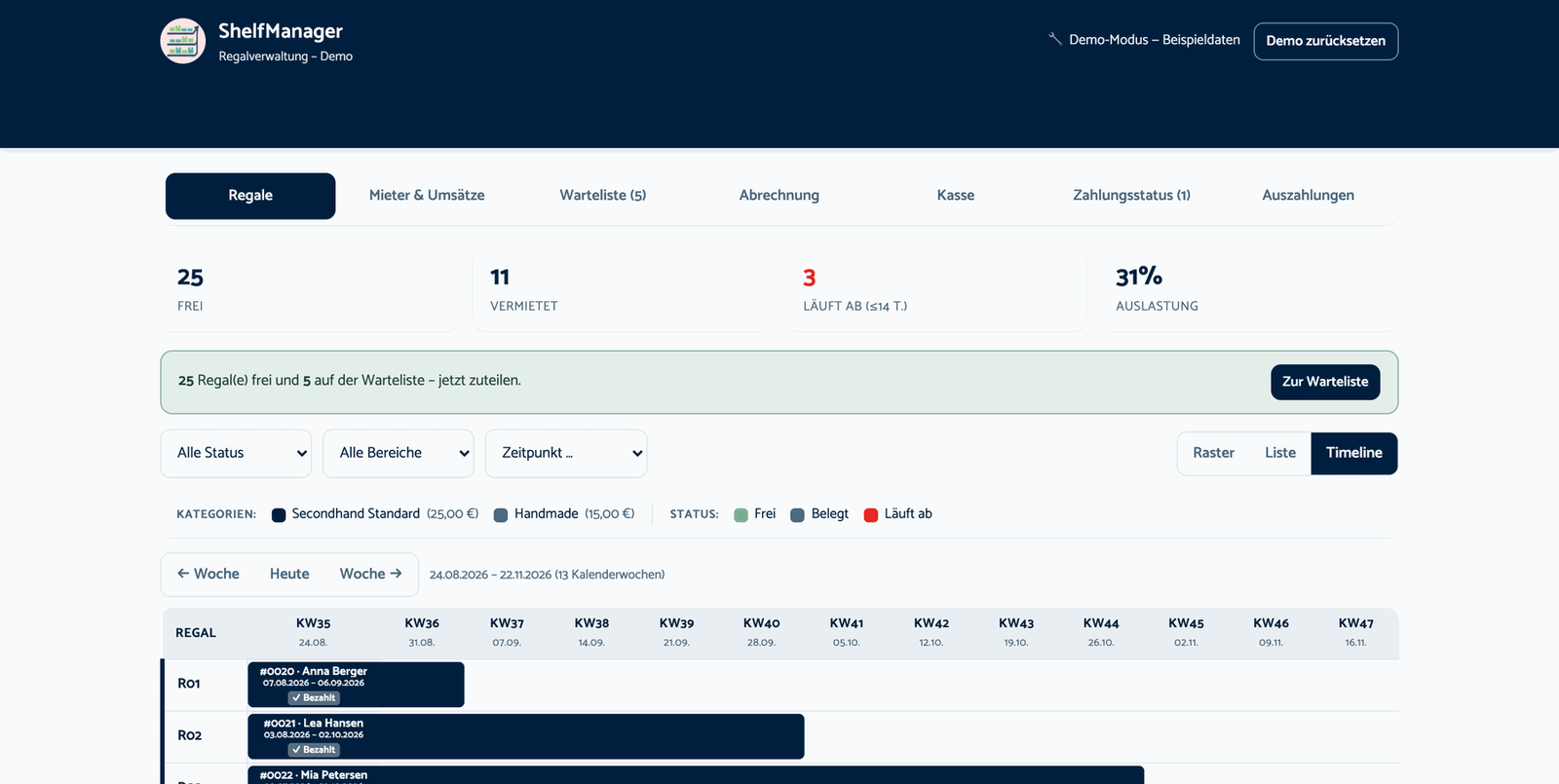Click the red Läuft ab status swatch
Screen dimensions: 1559x784
coord(871,515)
